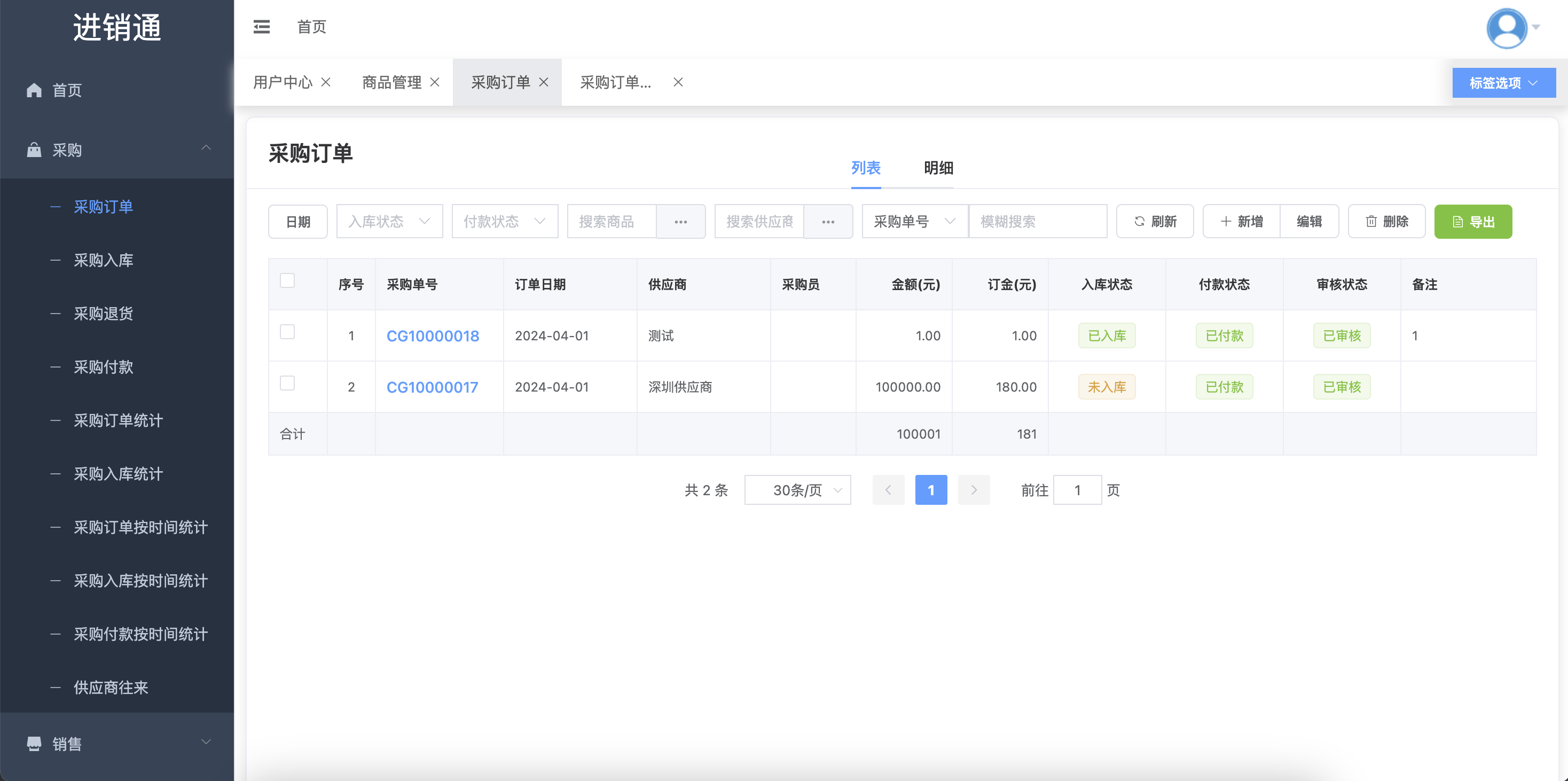Click the 日期 filter button
Image resolution: width=1568 pixels, height=781 pixels.
tap(297, 222)
